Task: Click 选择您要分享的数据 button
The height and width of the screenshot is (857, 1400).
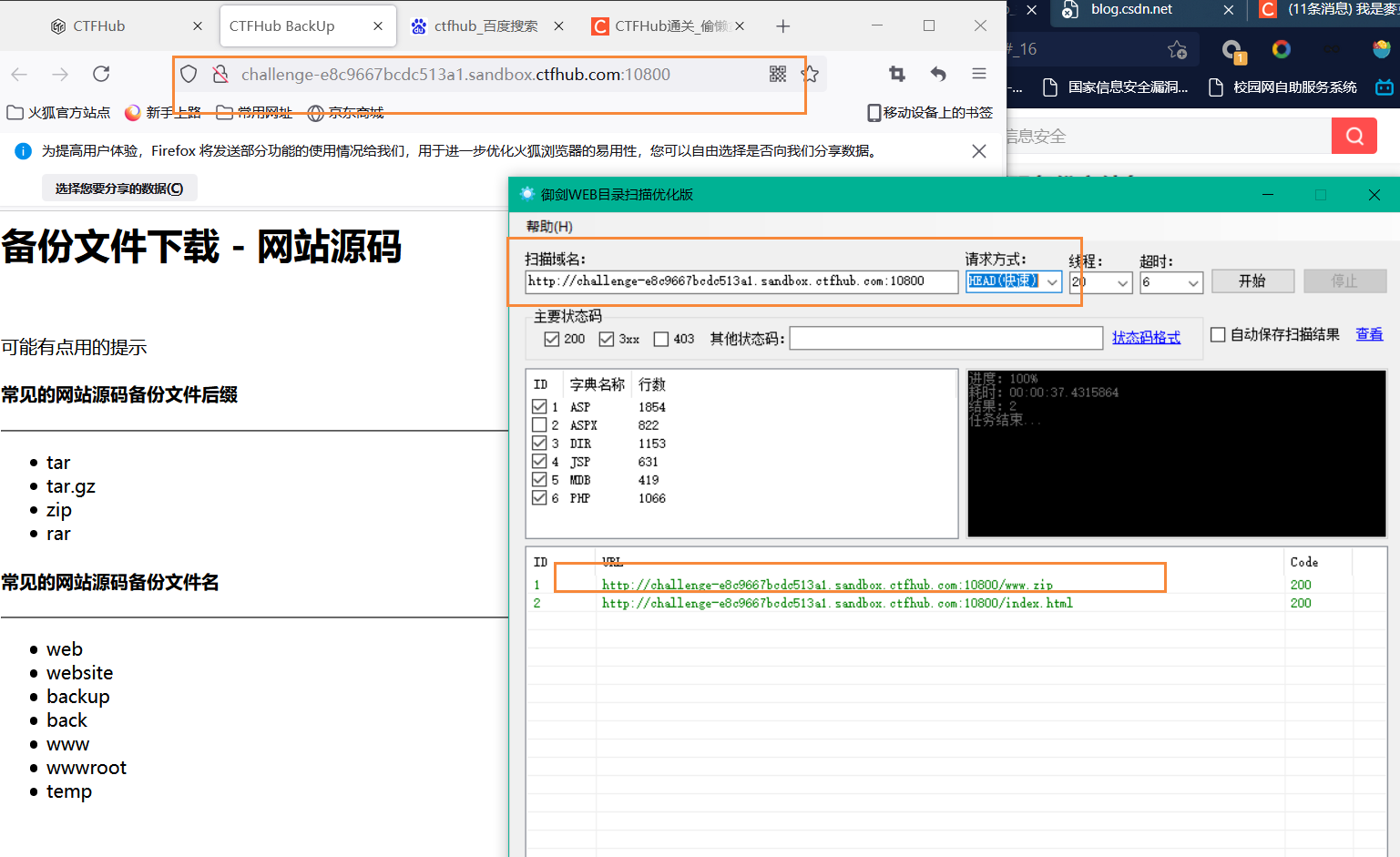Action: 119,189
